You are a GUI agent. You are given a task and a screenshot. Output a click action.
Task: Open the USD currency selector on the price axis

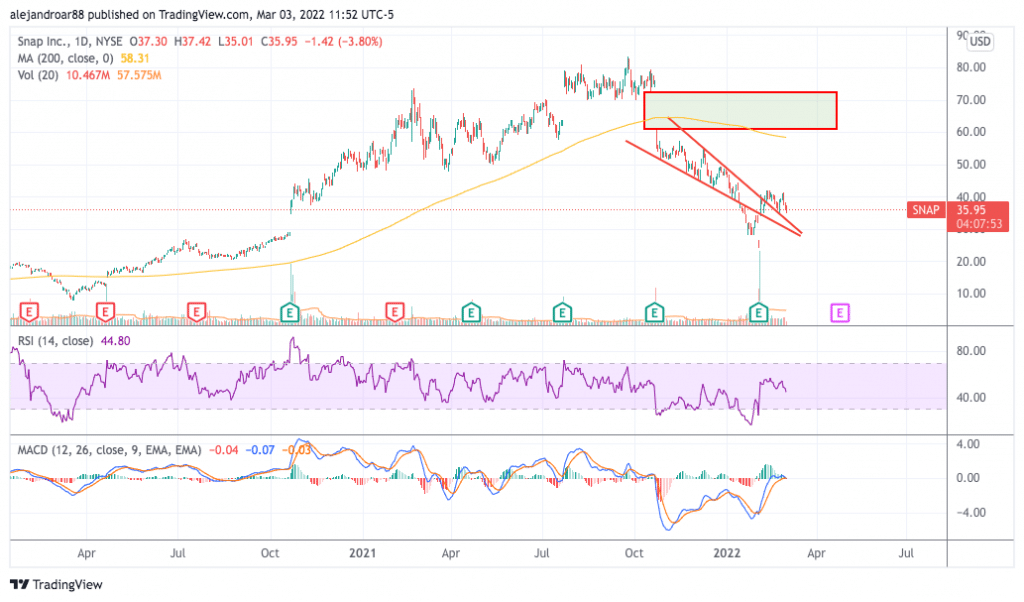point(980,42)
